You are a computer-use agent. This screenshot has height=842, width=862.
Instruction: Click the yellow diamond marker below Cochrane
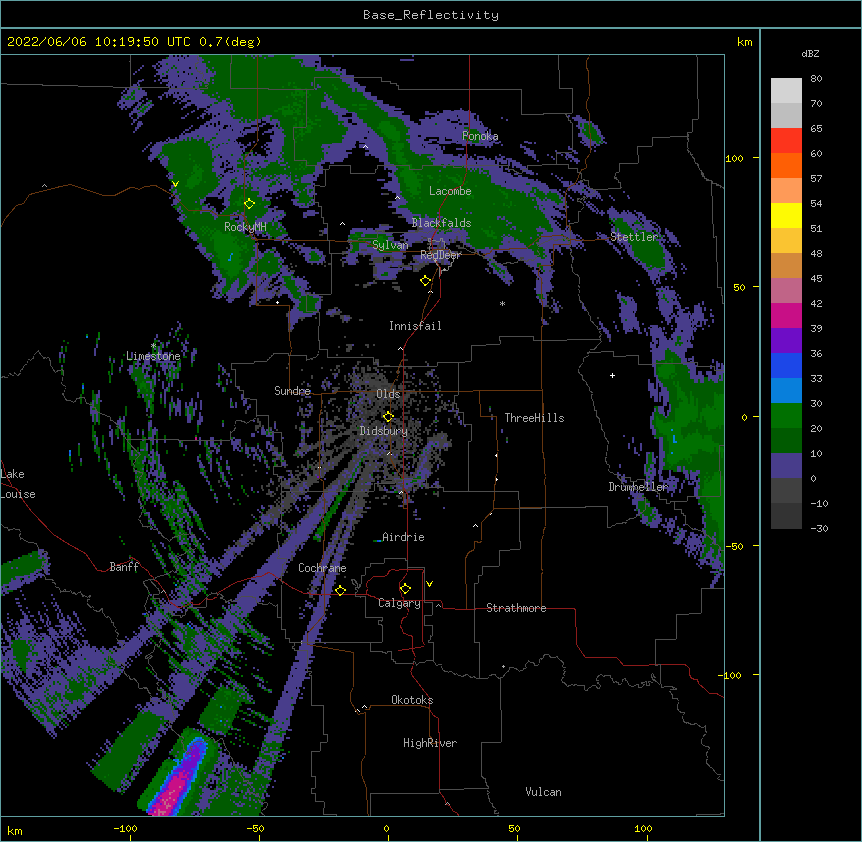(340, 590)
